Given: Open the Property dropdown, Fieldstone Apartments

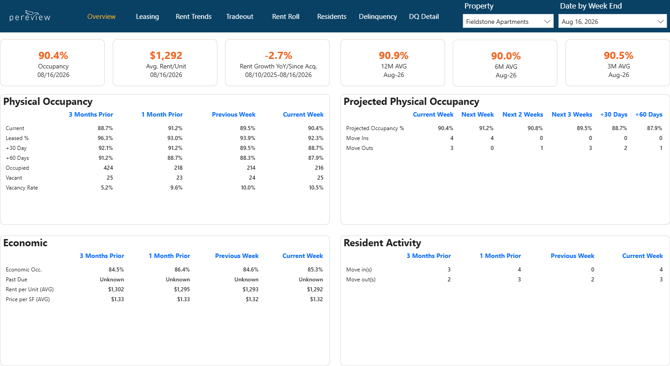Looking at the screenshot, I should (508, 21).
